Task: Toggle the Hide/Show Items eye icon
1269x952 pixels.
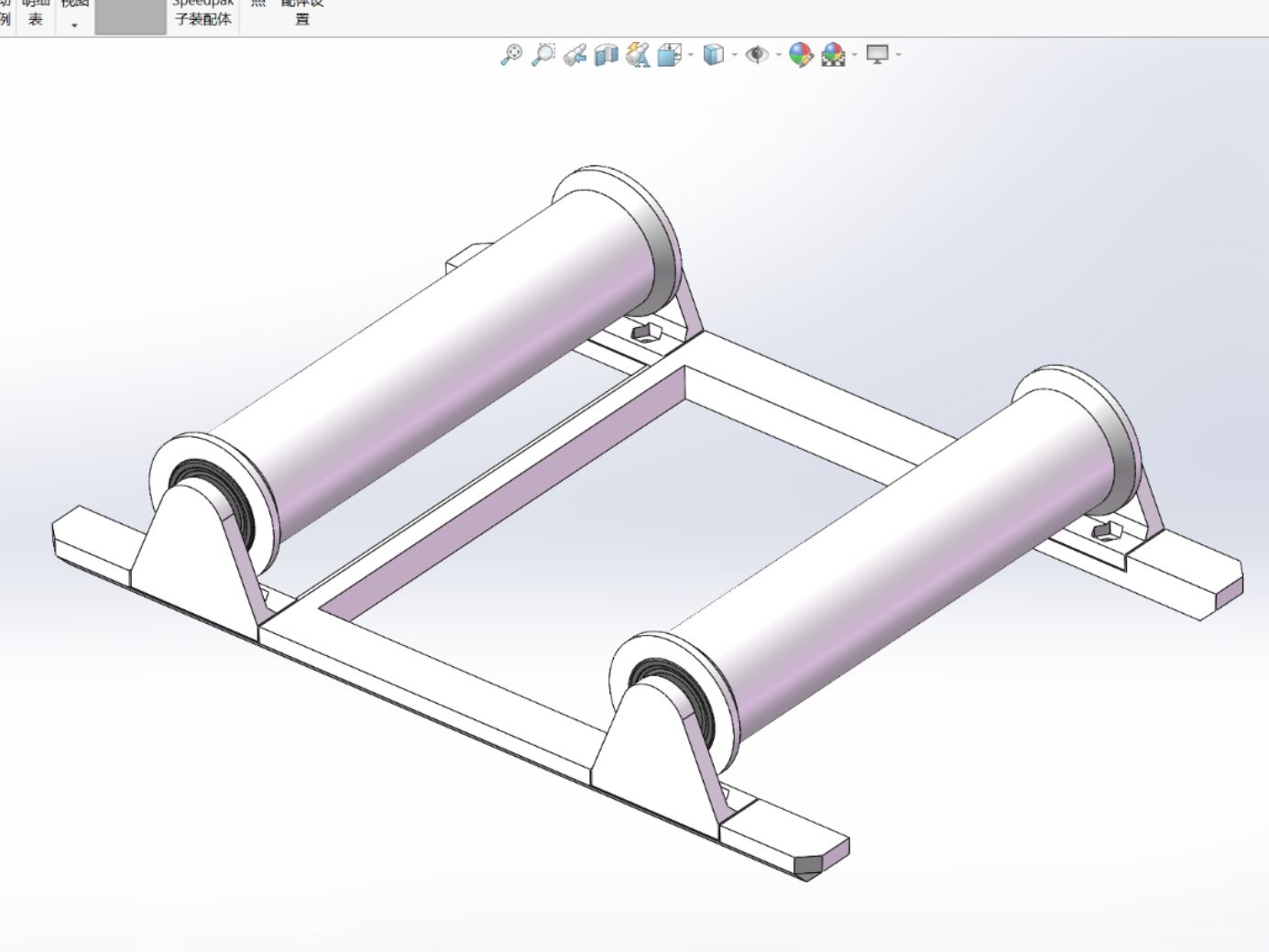Action: pyautogui.click(x=757, y=55)
